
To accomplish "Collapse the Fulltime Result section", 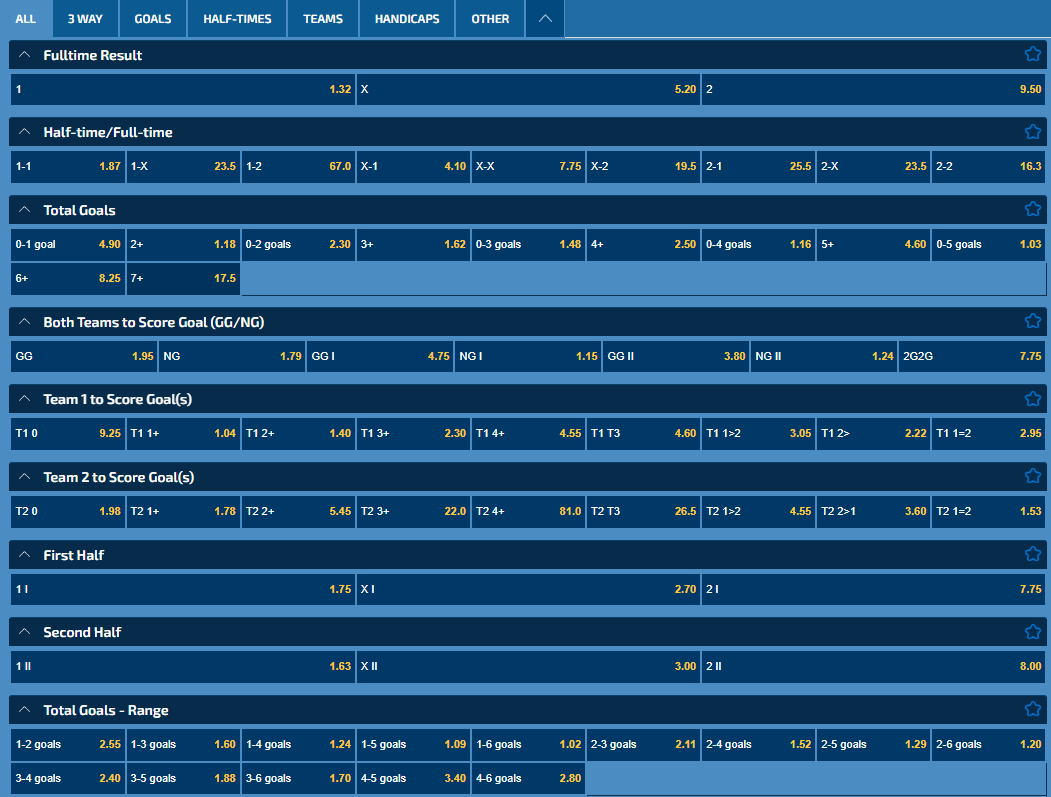I will (x=25, y=55).
